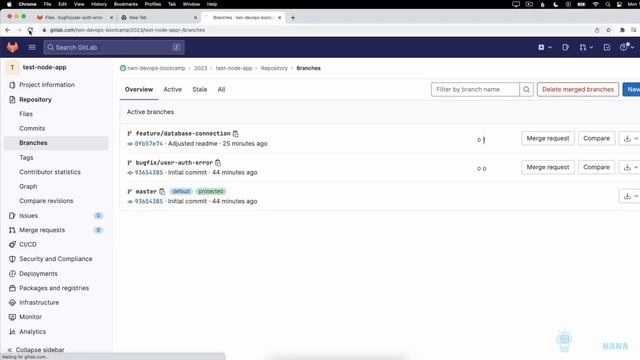The image size is (640, 360).
Task: Open Contributor statistics in sidebar
Action: coord(50,172)
